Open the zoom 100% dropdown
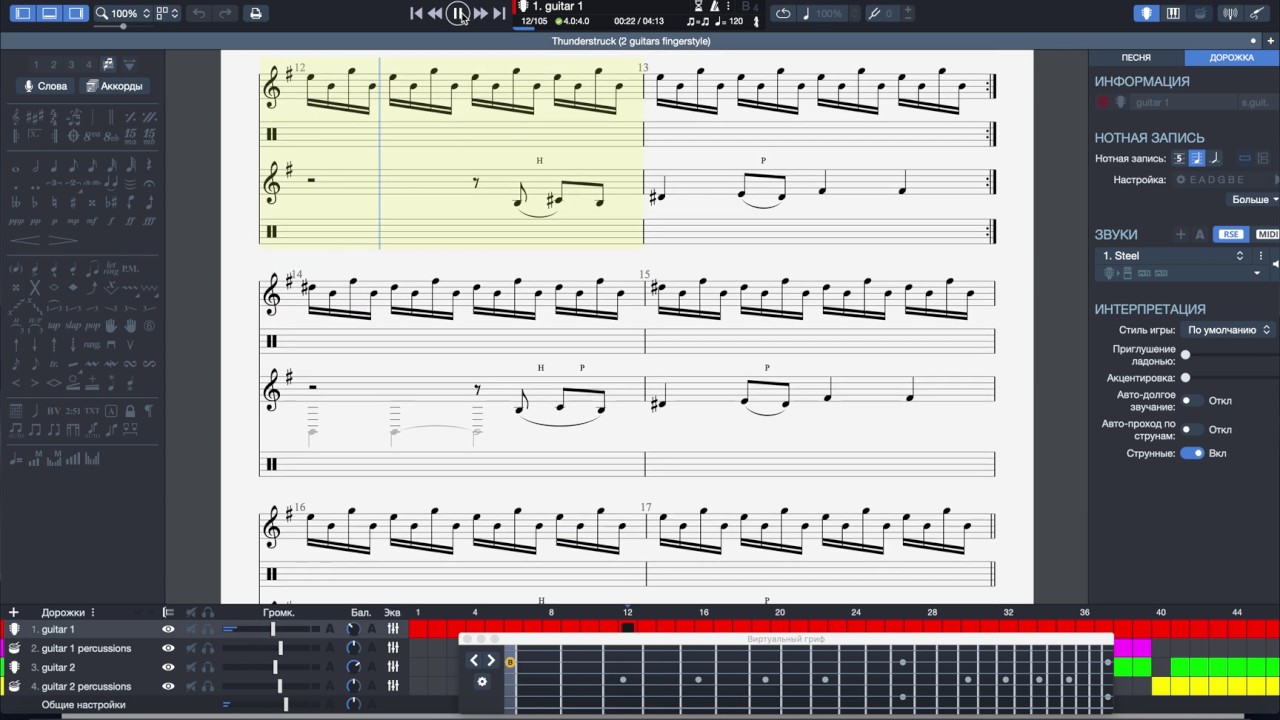 click(x=124, y=13)
